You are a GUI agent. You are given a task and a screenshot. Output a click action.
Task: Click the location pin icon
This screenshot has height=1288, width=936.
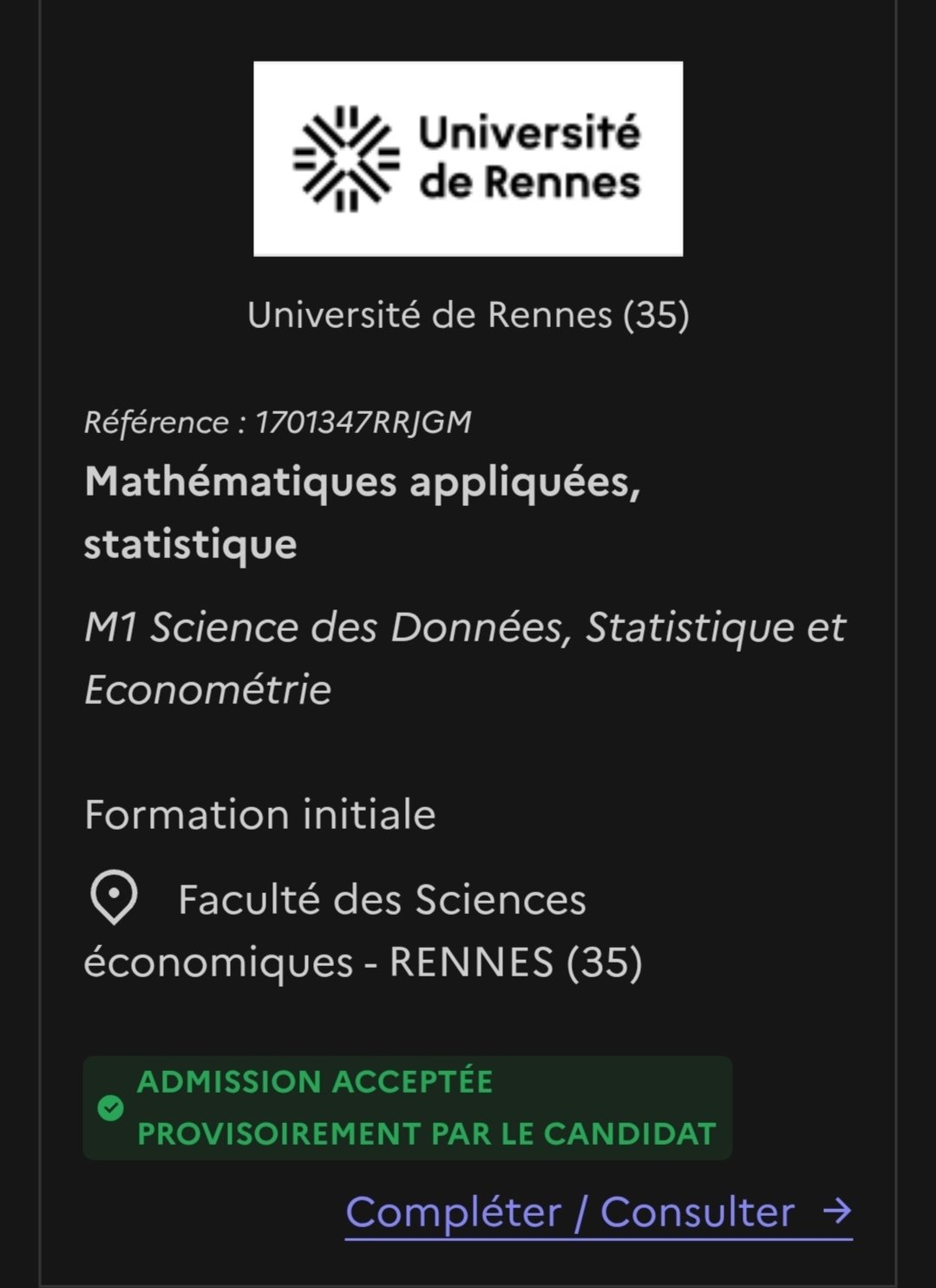coord(114,897)
